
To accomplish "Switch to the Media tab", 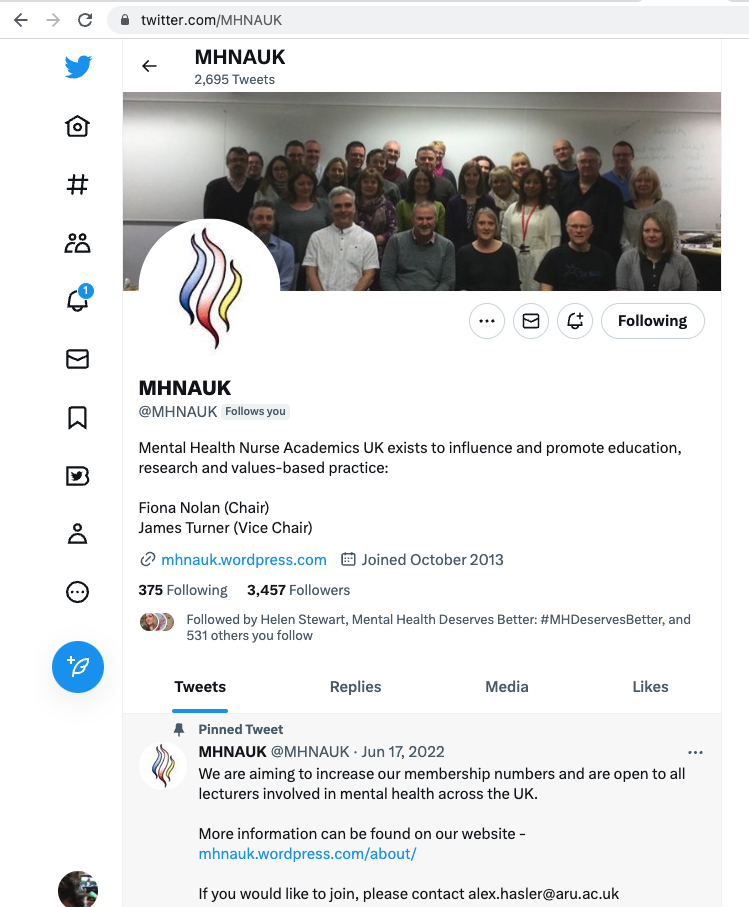I will click(507, 687).
